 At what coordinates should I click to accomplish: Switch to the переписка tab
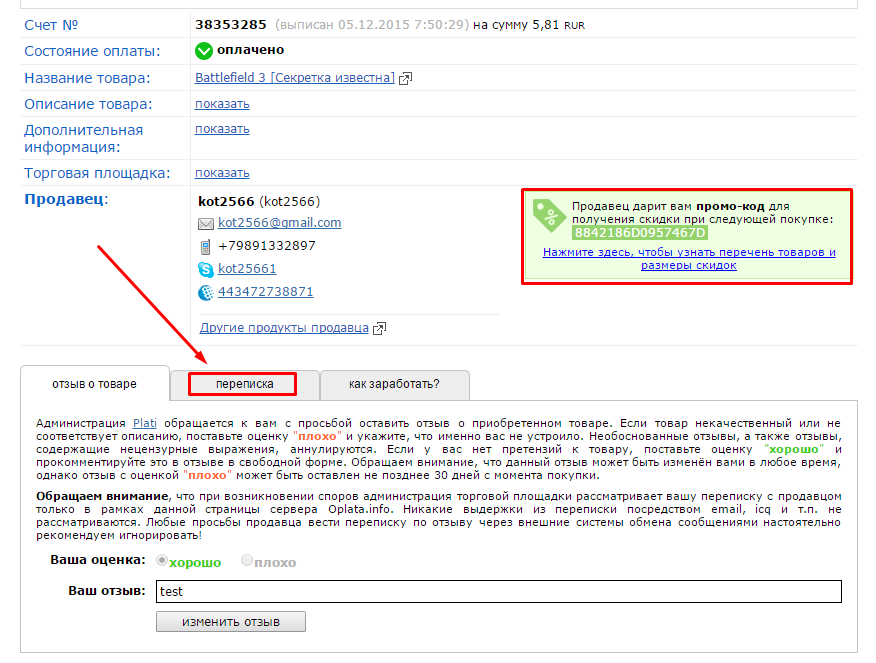tap(246, 384)
